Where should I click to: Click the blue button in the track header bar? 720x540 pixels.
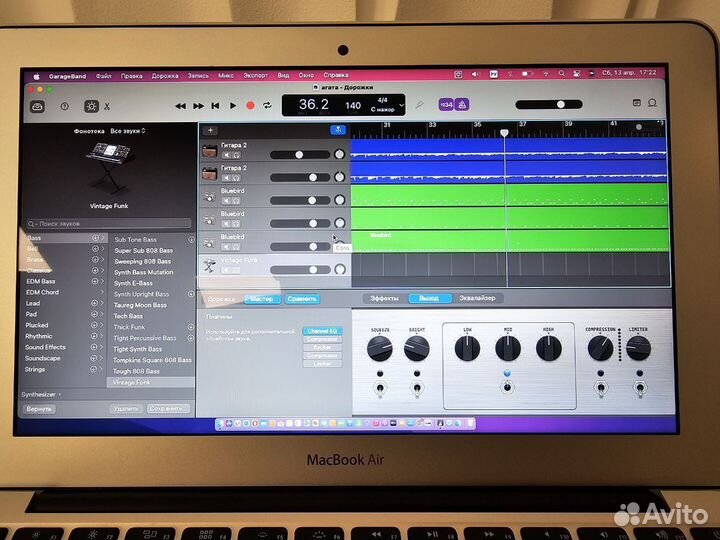tap(338, 130)
